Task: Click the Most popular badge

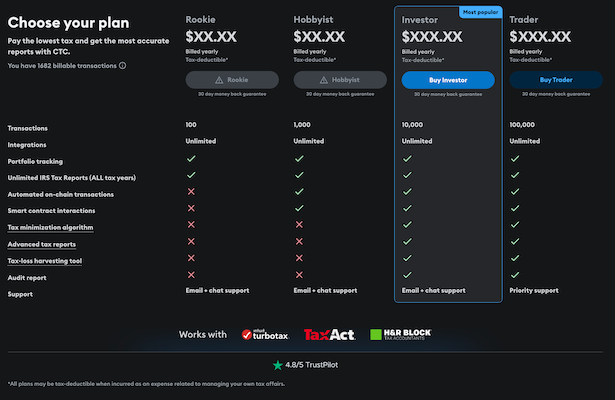Action: click(480, 12)
